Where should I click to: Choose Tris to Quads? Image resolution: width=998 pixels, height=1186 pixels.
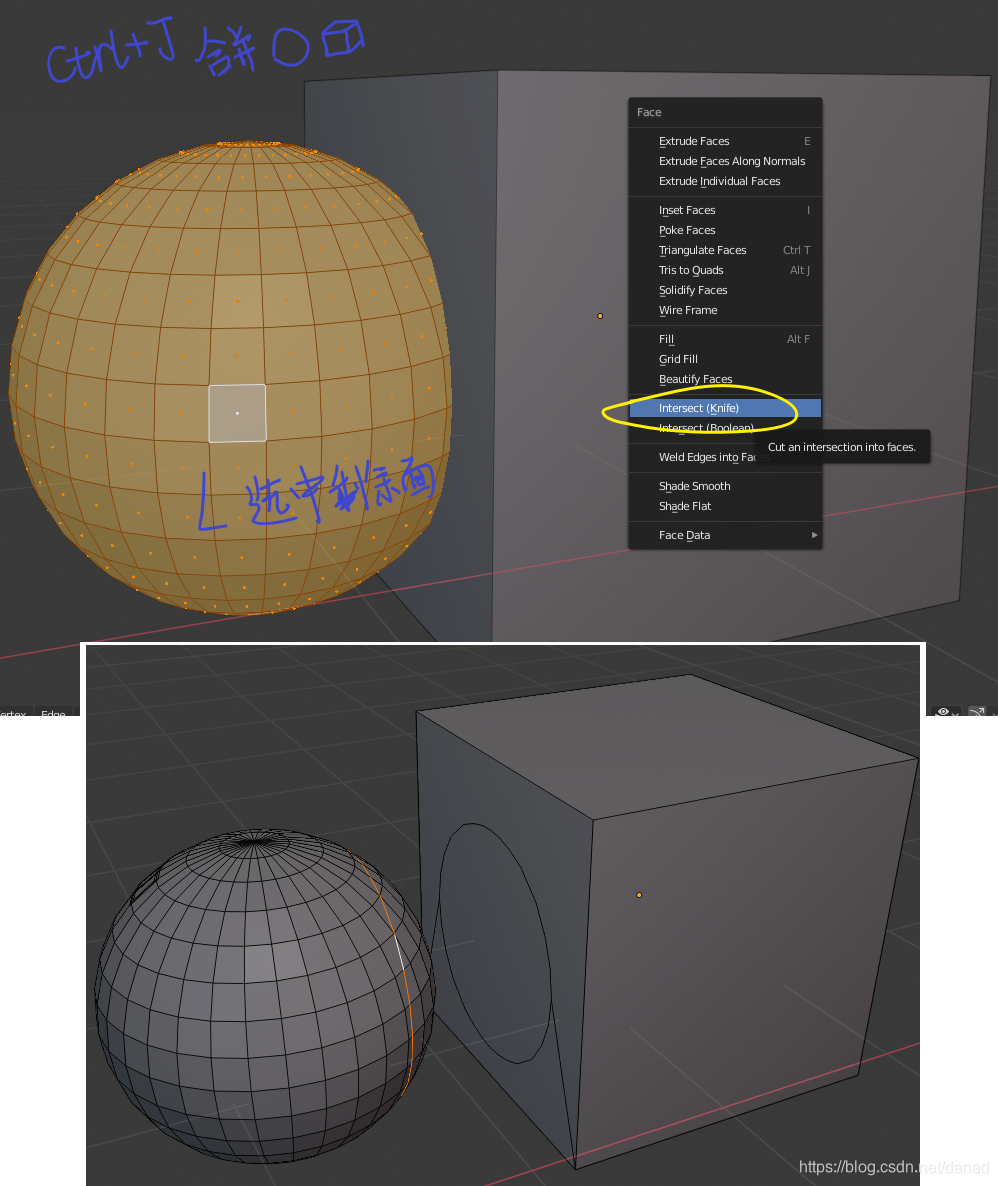click(725, 270)
